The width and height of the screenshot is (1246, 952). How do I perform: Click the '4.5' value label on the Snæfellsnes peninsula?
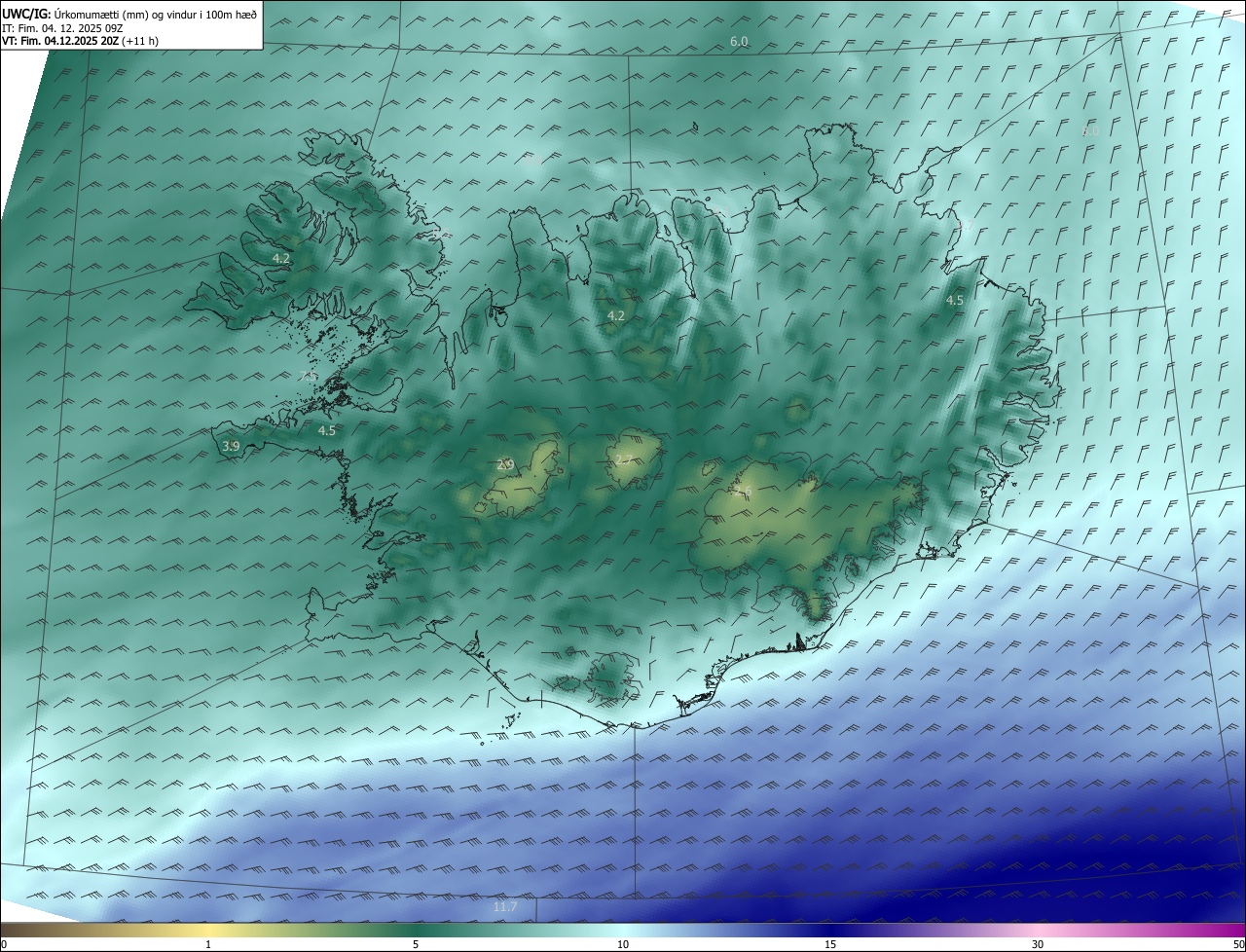click(x=327, y=430)
